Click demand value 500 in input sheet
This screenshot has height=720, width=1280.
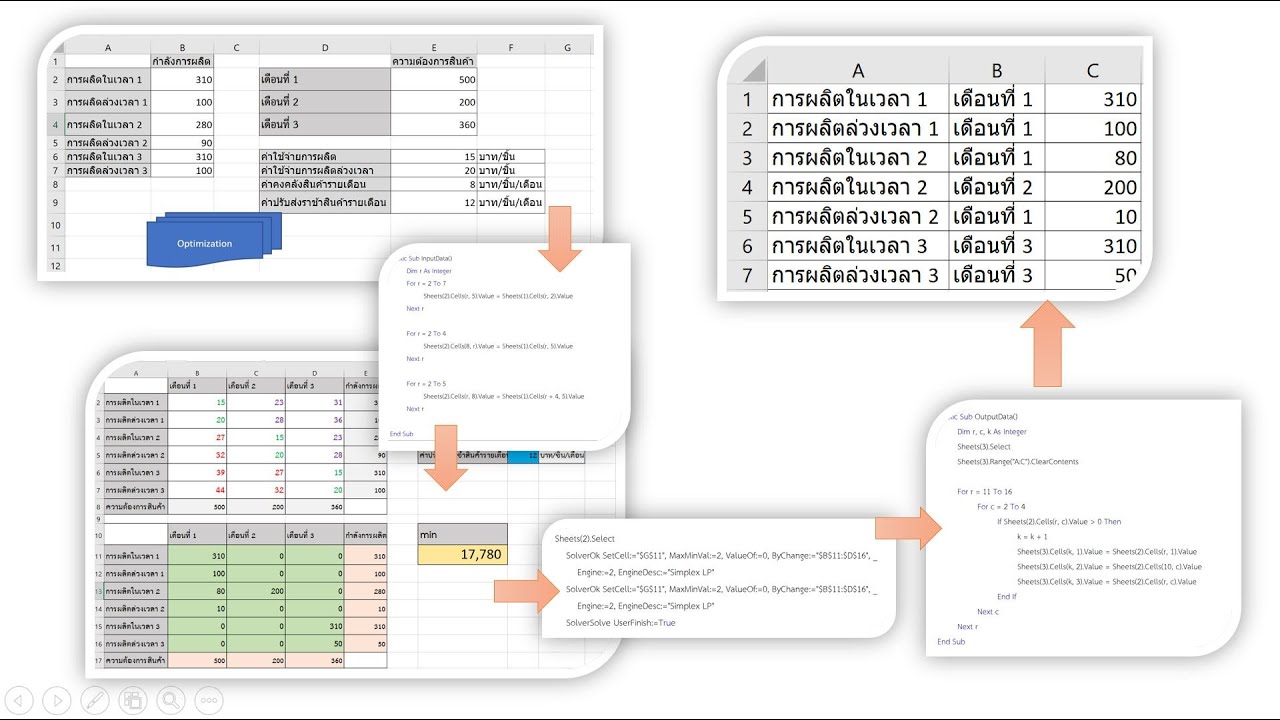click(x=434, y=79)
